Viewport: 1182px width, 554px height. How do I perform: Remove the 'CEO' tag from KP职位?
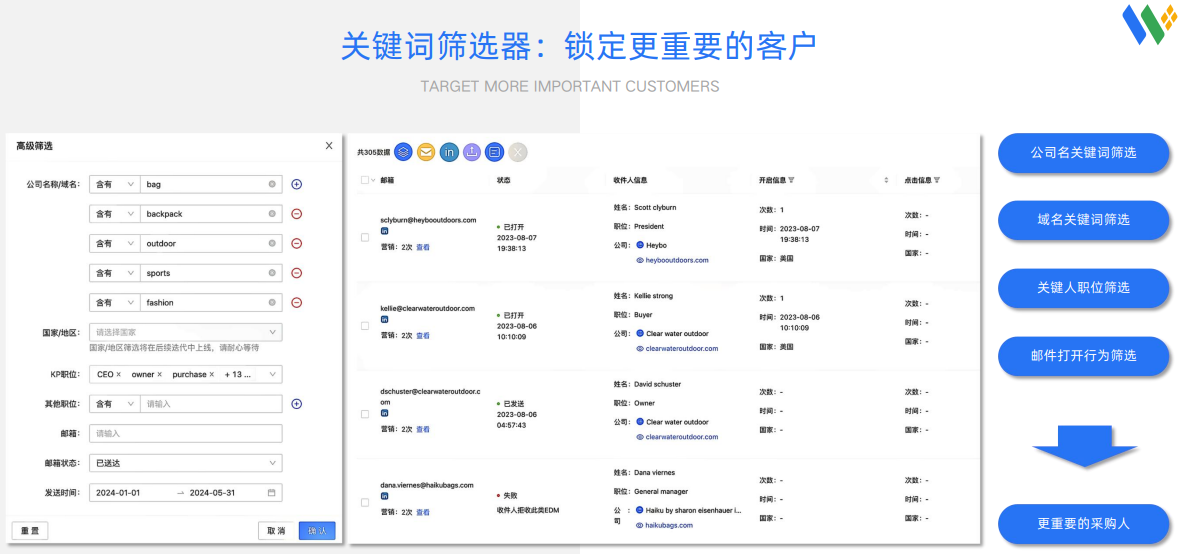(x=118, y=375)
